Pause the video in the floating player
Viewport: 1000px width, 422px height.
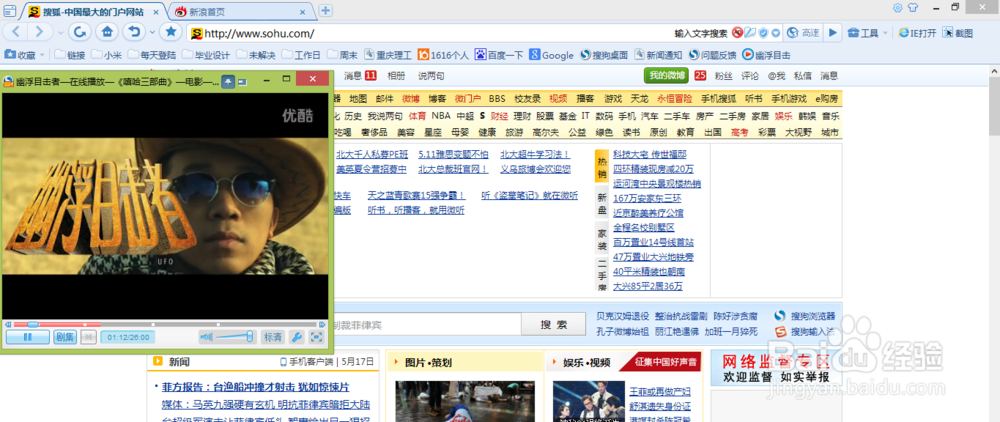point(28,337)
